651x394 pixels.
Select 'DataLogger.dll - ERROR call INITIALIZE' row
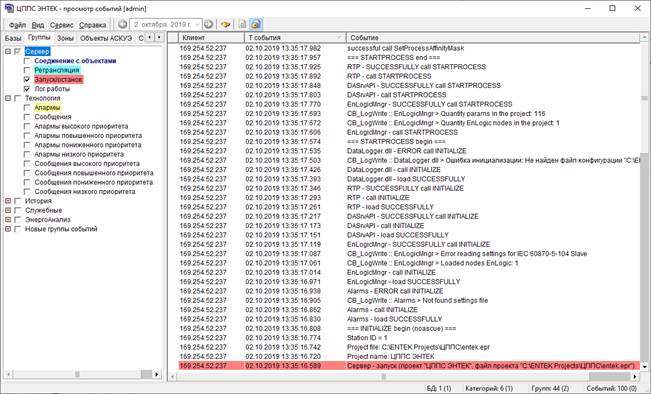tap(409, 151)
